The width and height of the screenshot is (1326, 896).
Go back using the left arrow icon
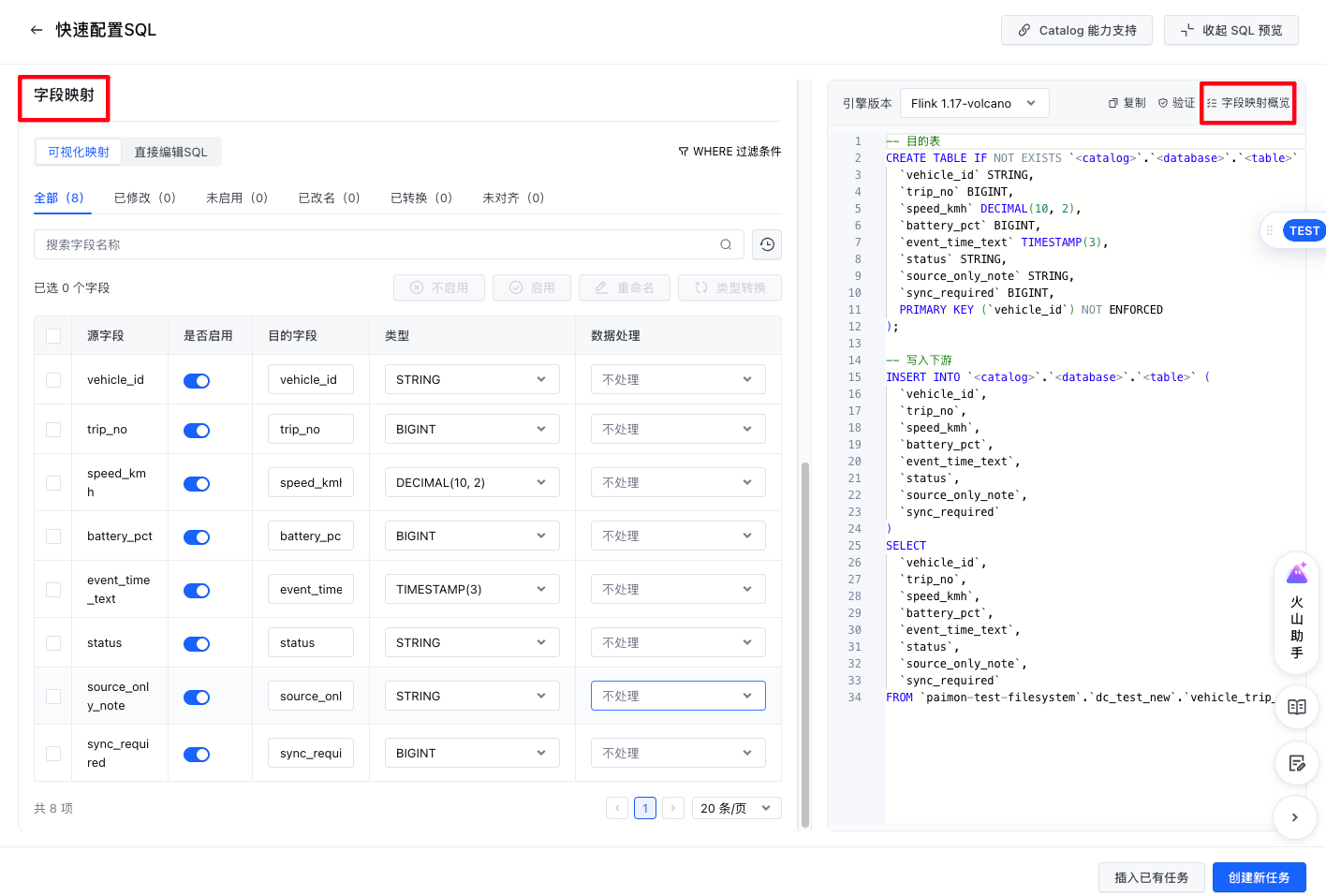(37, 30)
